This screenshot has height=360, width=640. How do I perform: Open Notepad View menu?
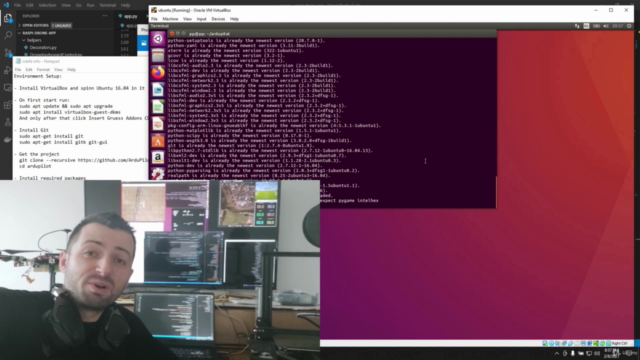[58, 69]
